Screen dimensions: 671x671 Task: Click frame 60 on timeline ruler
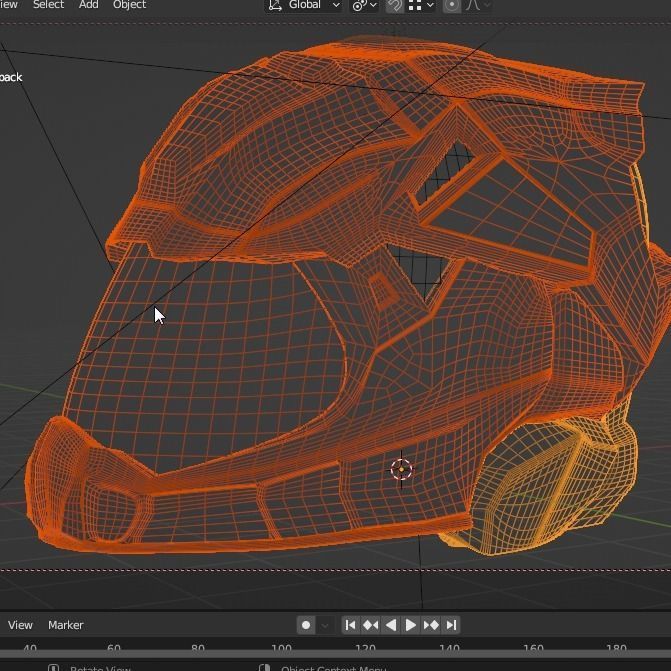click(x=114, y=649)
